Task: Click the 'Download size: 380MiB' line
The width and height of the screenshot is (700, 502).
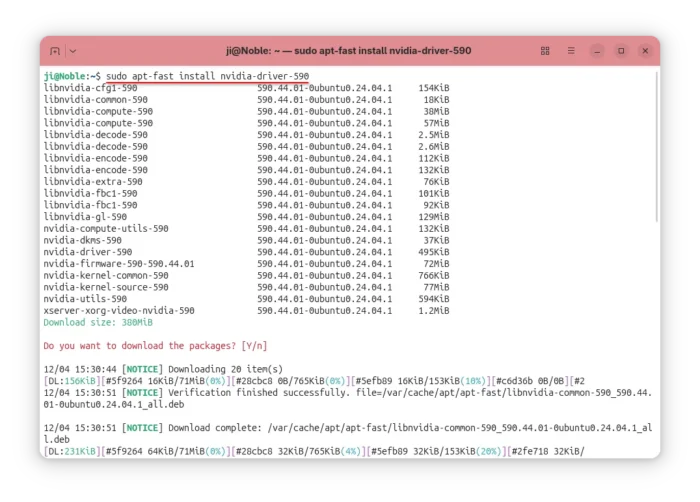Action: (96, 322)
